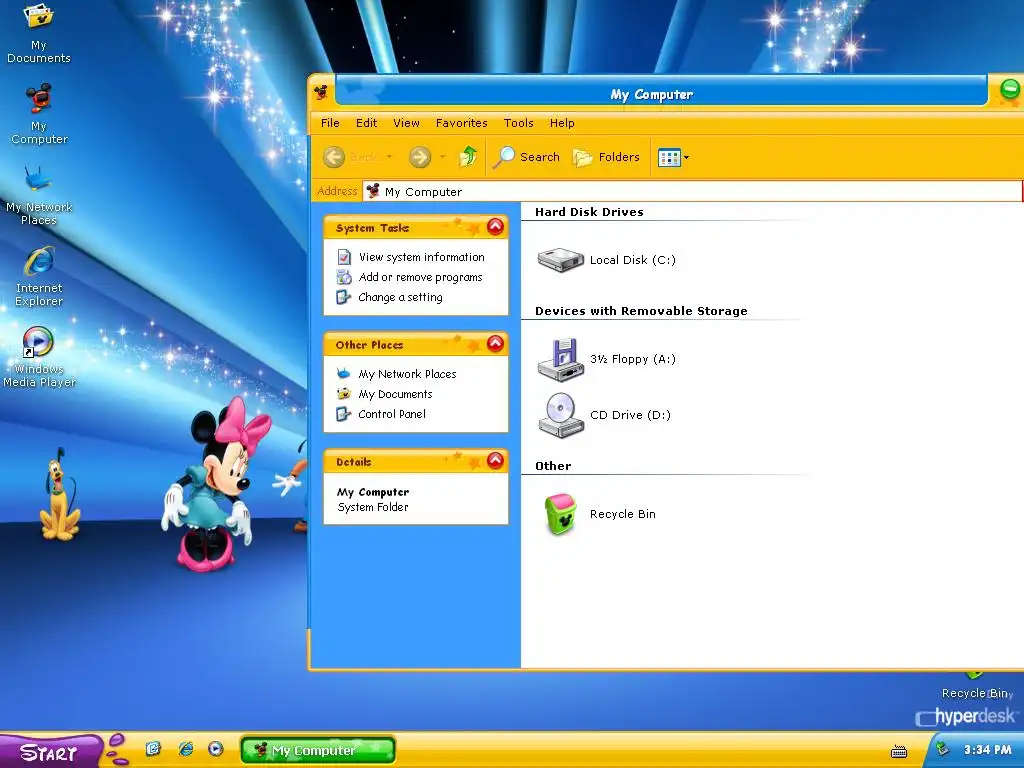This screenshot has width=1024, height=768.
Task: Go to My Network Places in Other Places
Action: [x=408, y=374]
